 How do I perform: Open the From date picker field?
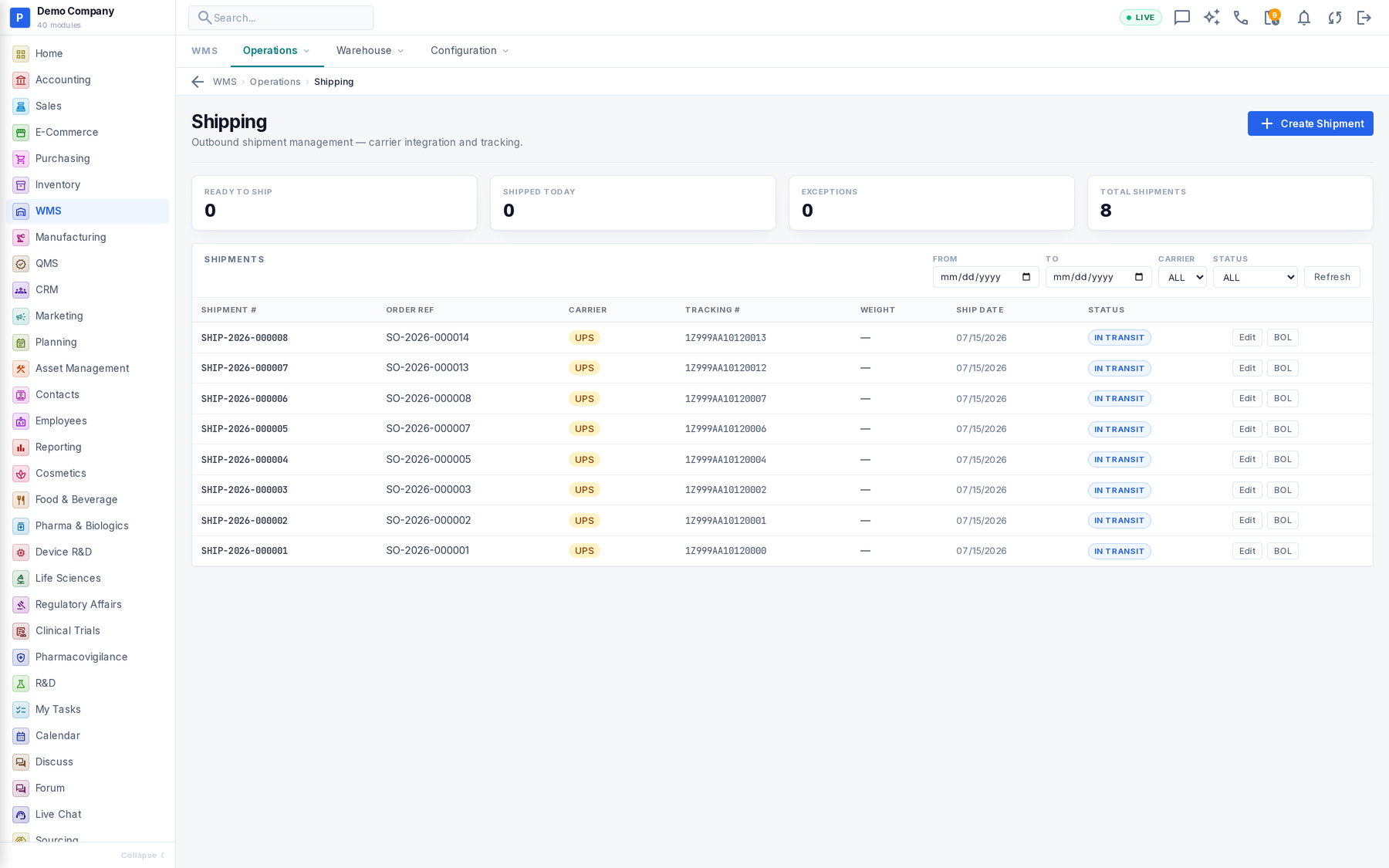(x=985, y=278)
